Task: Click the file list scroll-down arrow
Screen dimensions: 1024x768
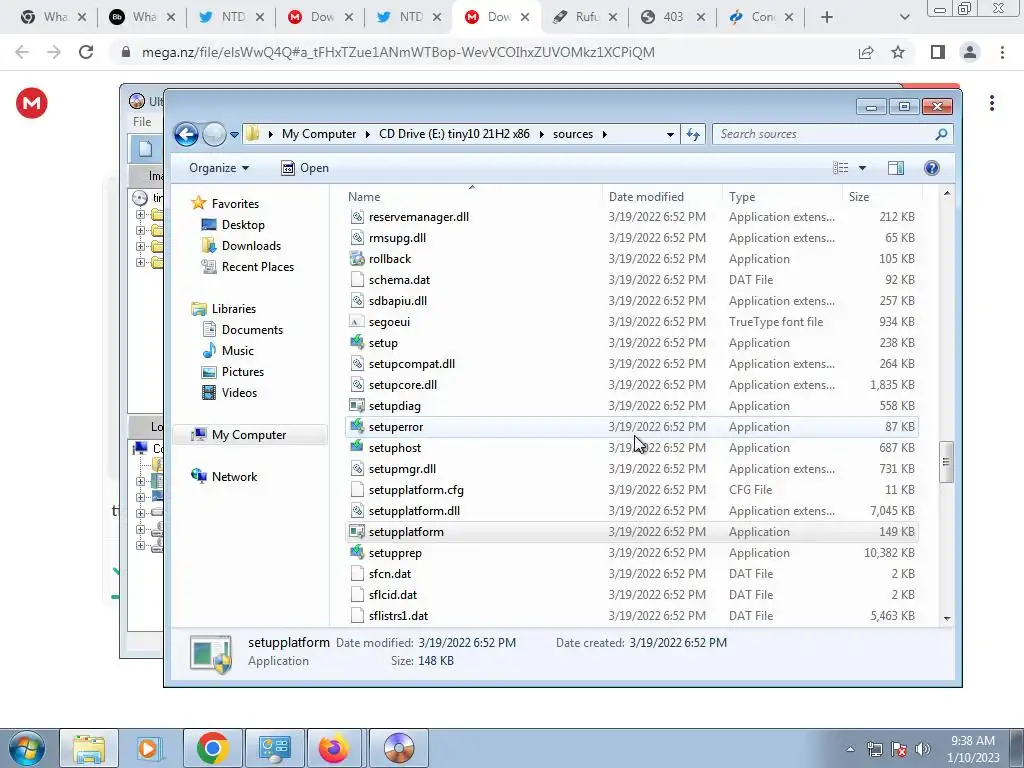Action: pos(947,618)
